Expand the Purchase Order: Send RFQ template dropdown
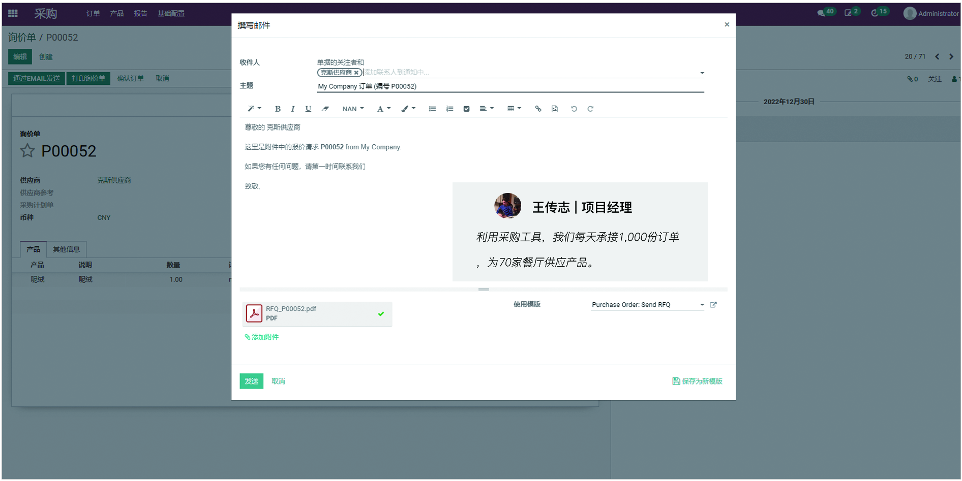The image size is (962, 481). tap(702, 304)
